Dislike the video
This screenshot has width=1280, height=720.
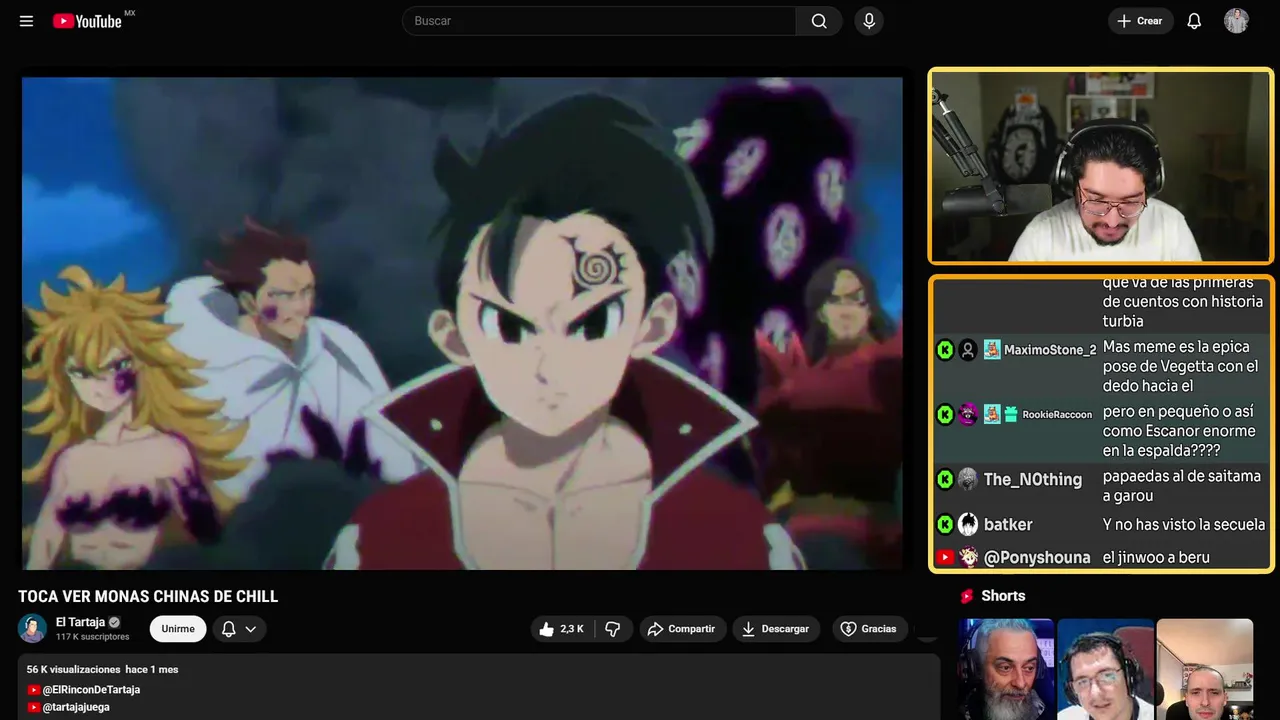[613, 629]
